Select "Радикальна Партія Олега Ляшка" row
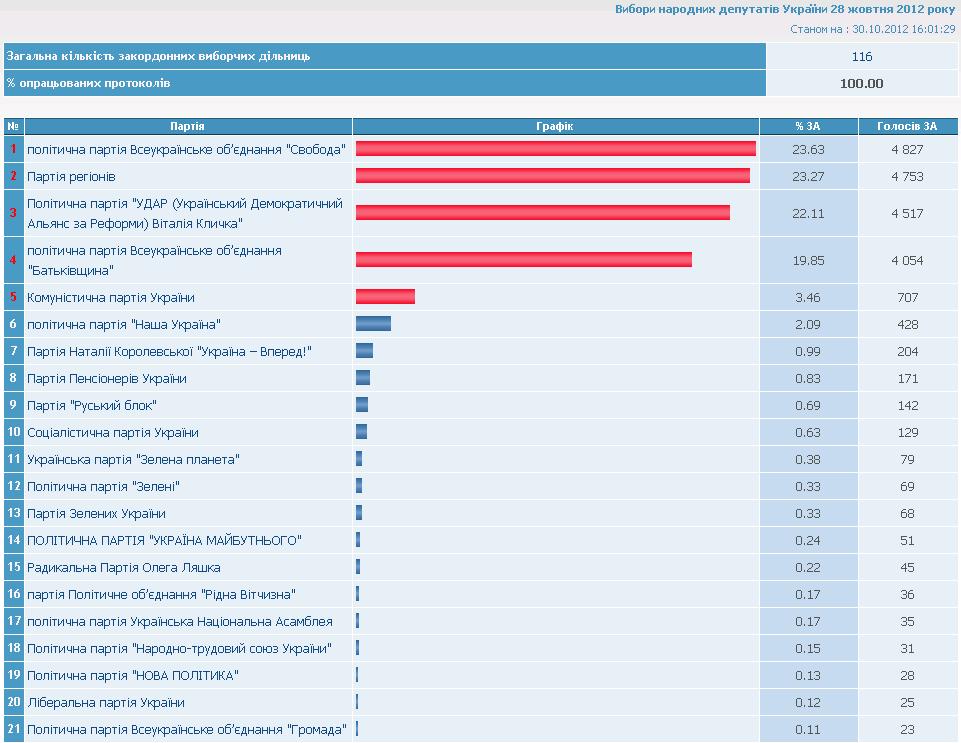Viewport: 961px width, 743px height. pos(124,567)
